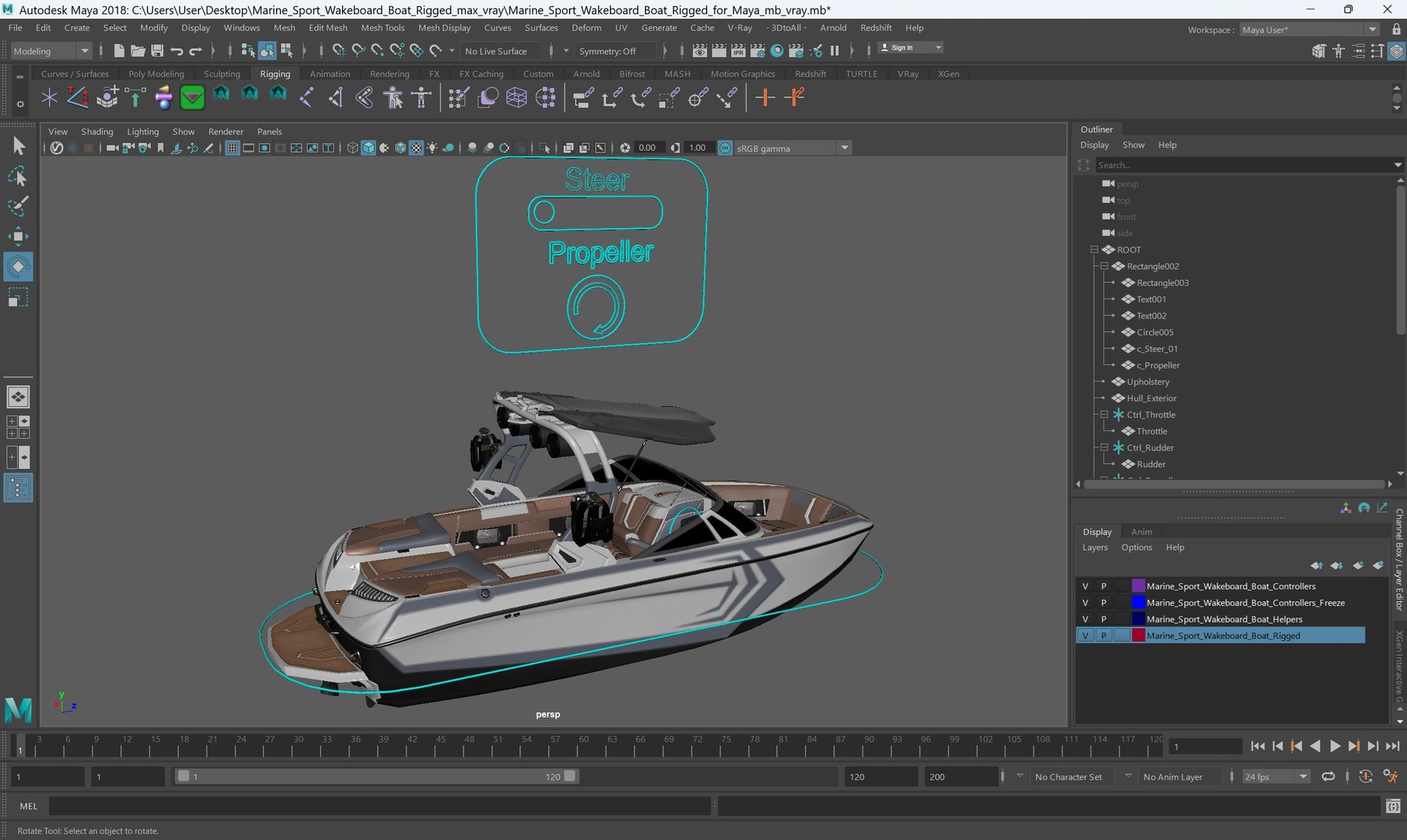
Task: Click the MEL command line input
Action: click(x=380, y=806)
